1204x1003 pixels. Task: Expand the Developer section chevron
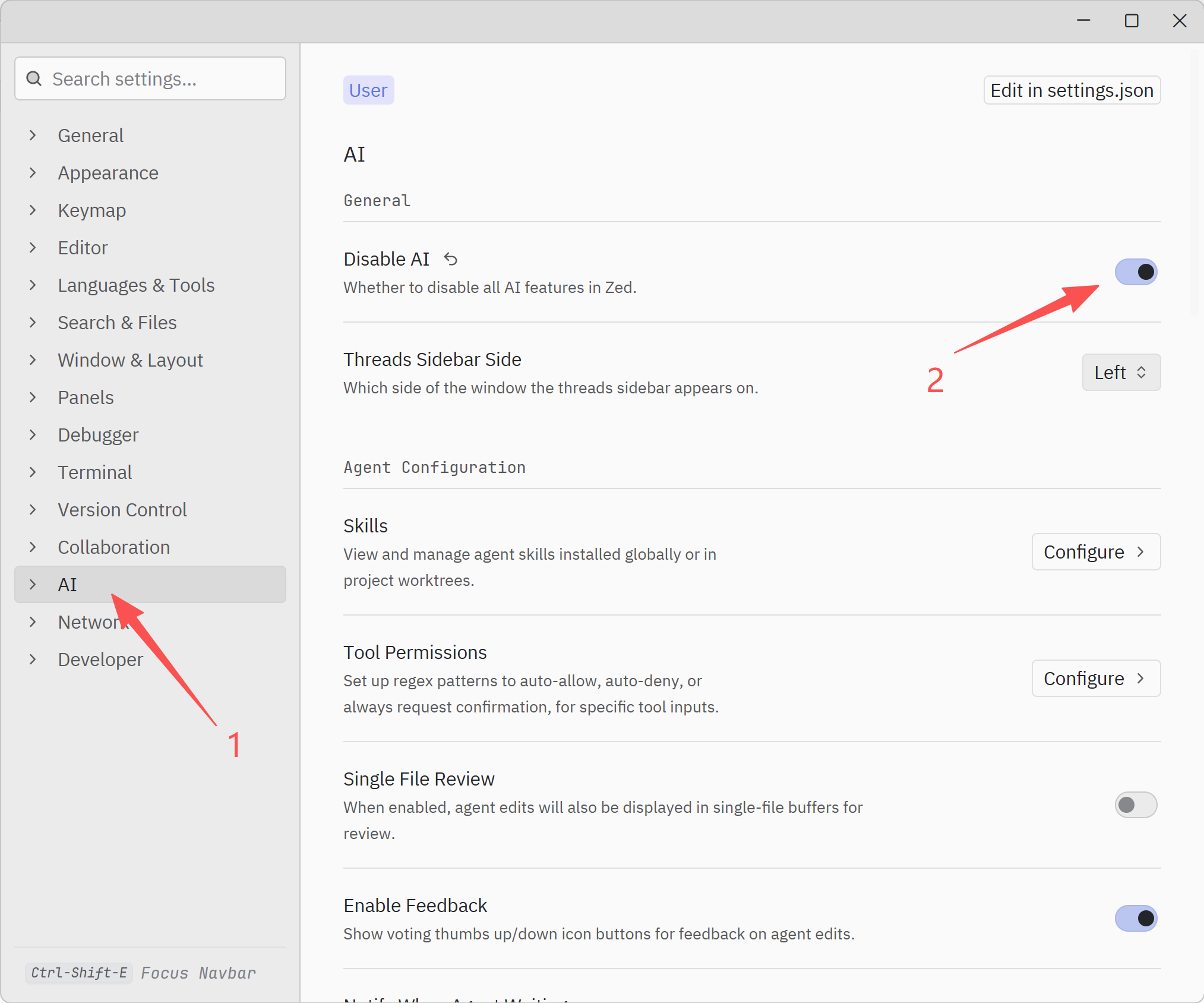33,660
